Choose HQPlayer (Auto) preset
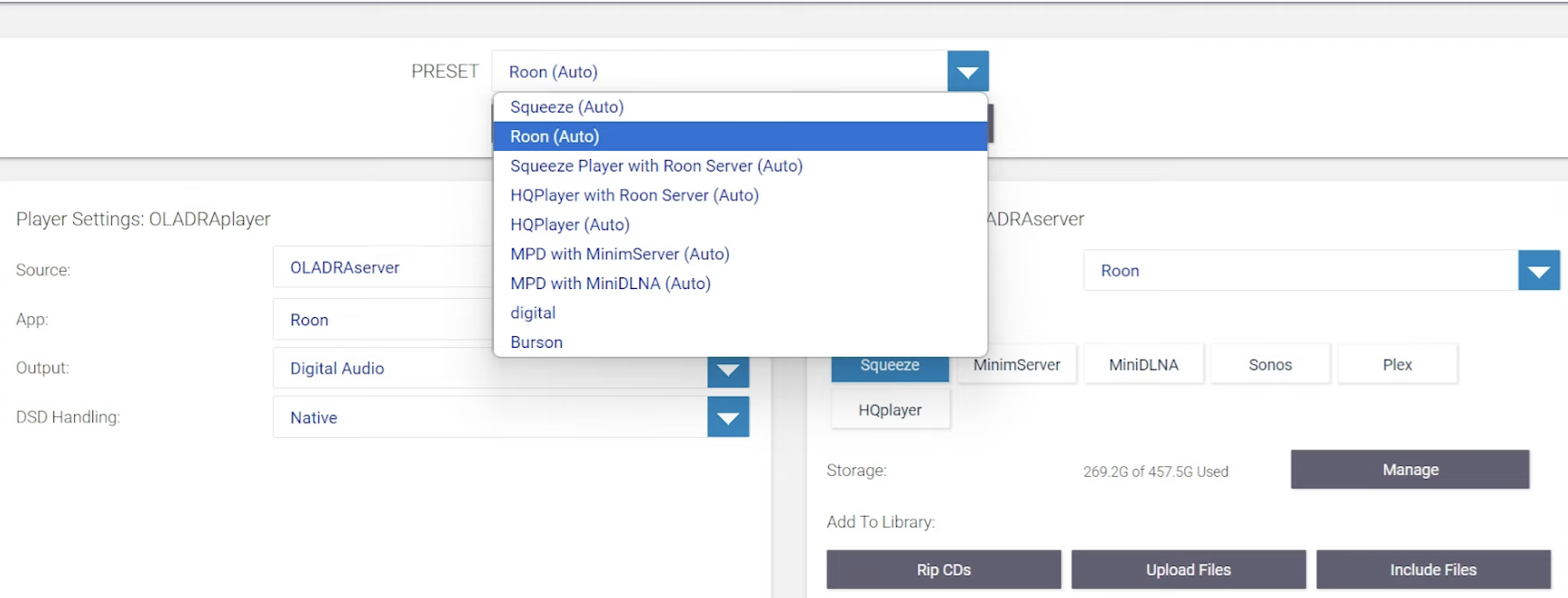 [569, 225]
